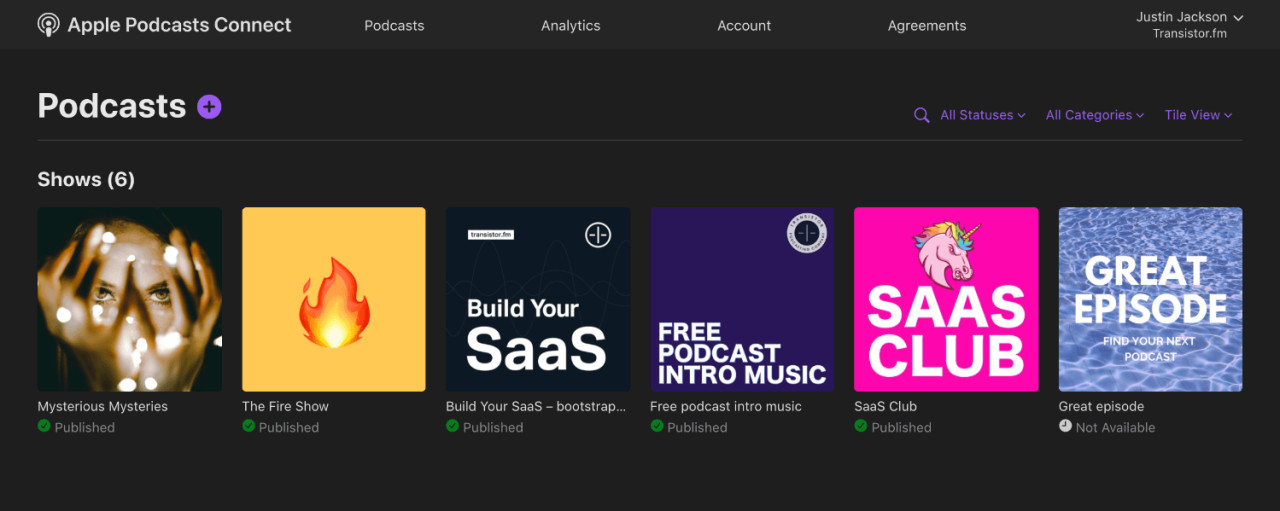Click the Not Available clock status icon
The height and width of the screenshot is (511, 1280).
(x=1065, y=426)
